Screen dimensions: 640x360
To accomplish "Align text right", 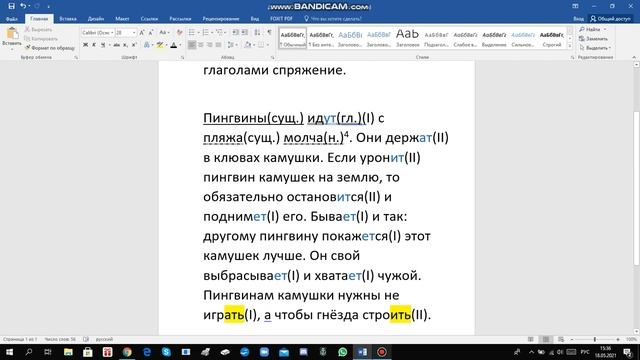I will click(210, 45).
